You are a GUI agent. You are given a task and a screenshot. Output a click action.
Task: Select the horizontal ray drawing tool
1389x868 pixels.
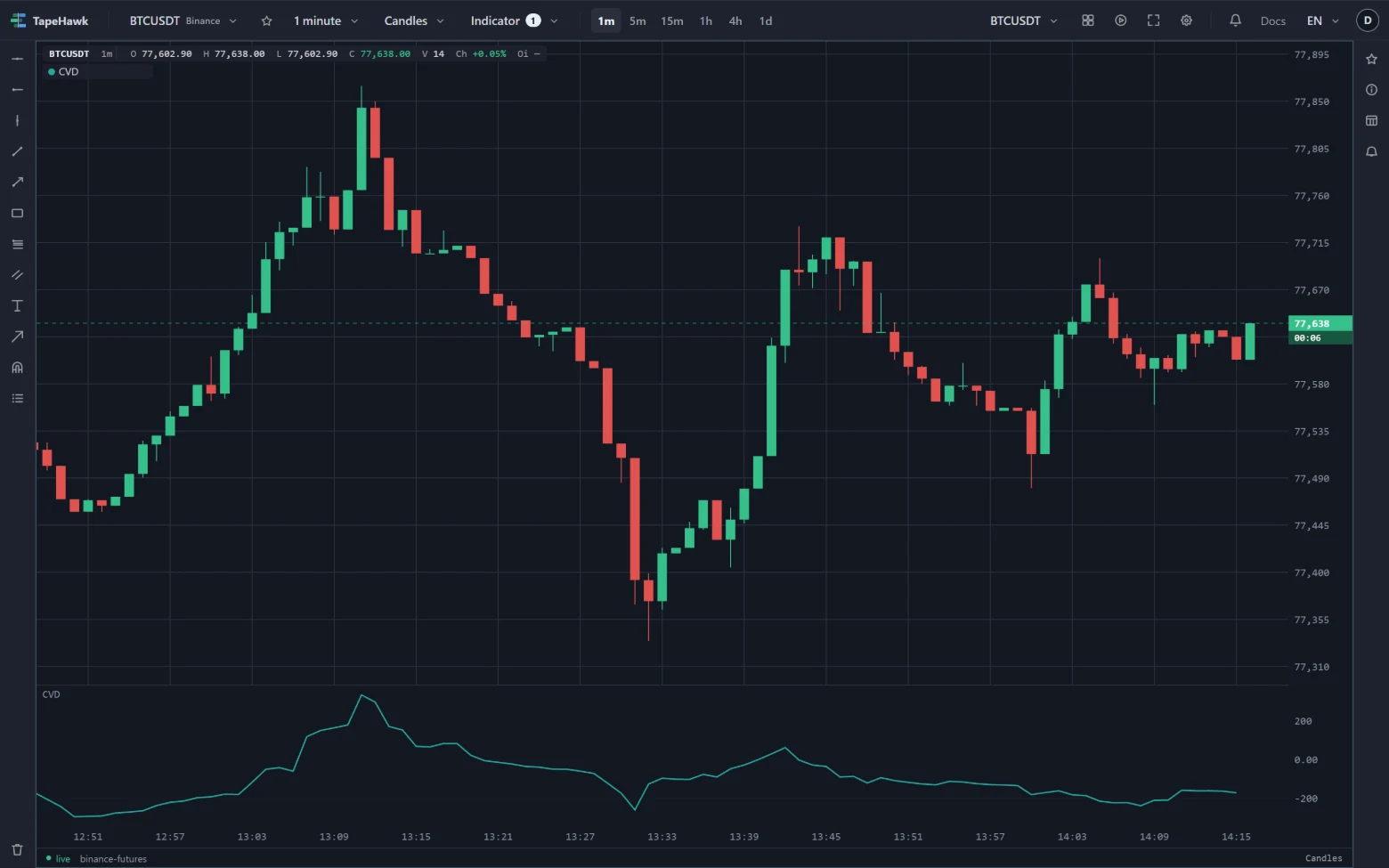pos(17,89)
